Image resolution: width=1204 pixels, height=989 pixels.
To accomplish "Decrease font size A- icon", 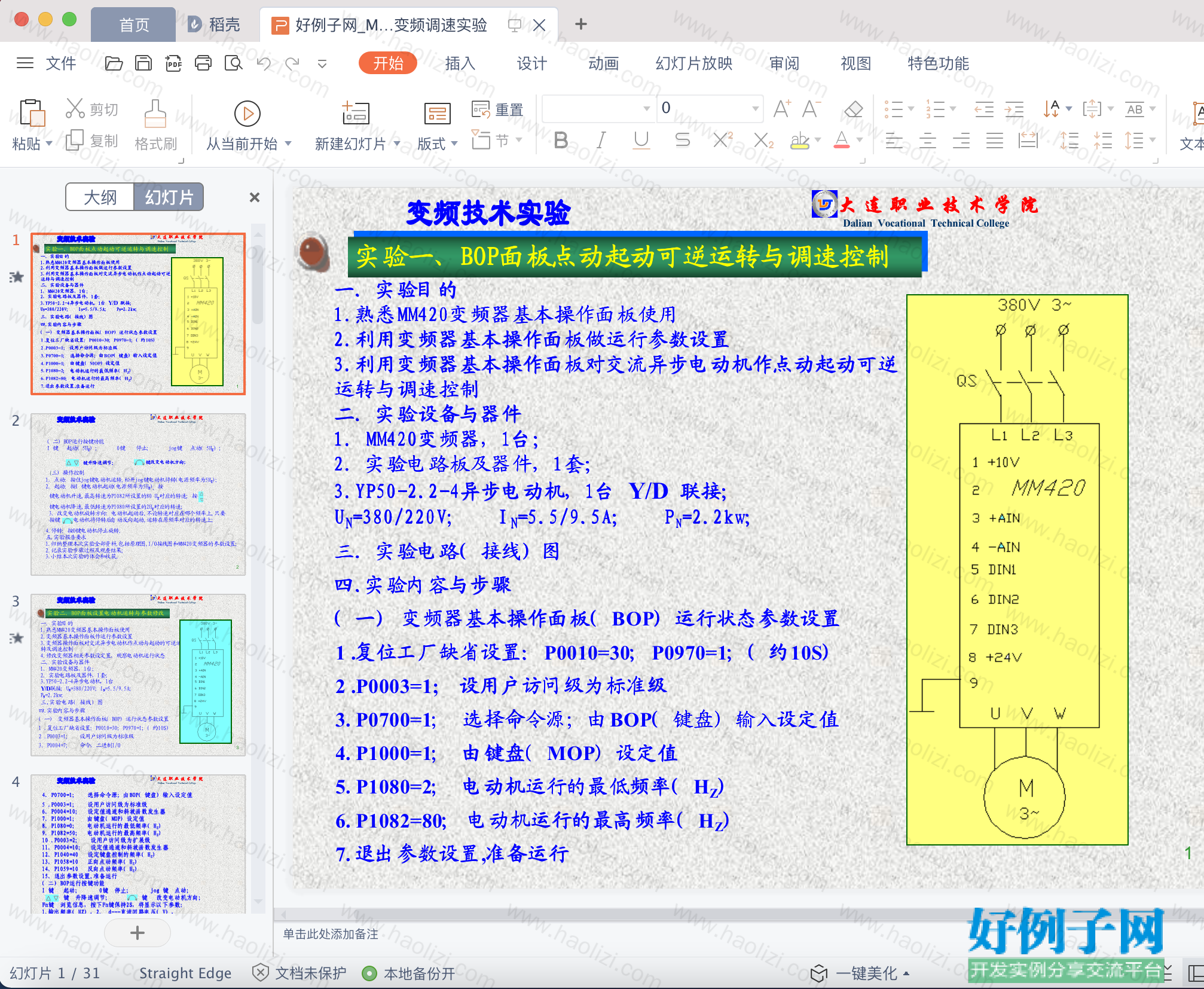I will 811,109.
